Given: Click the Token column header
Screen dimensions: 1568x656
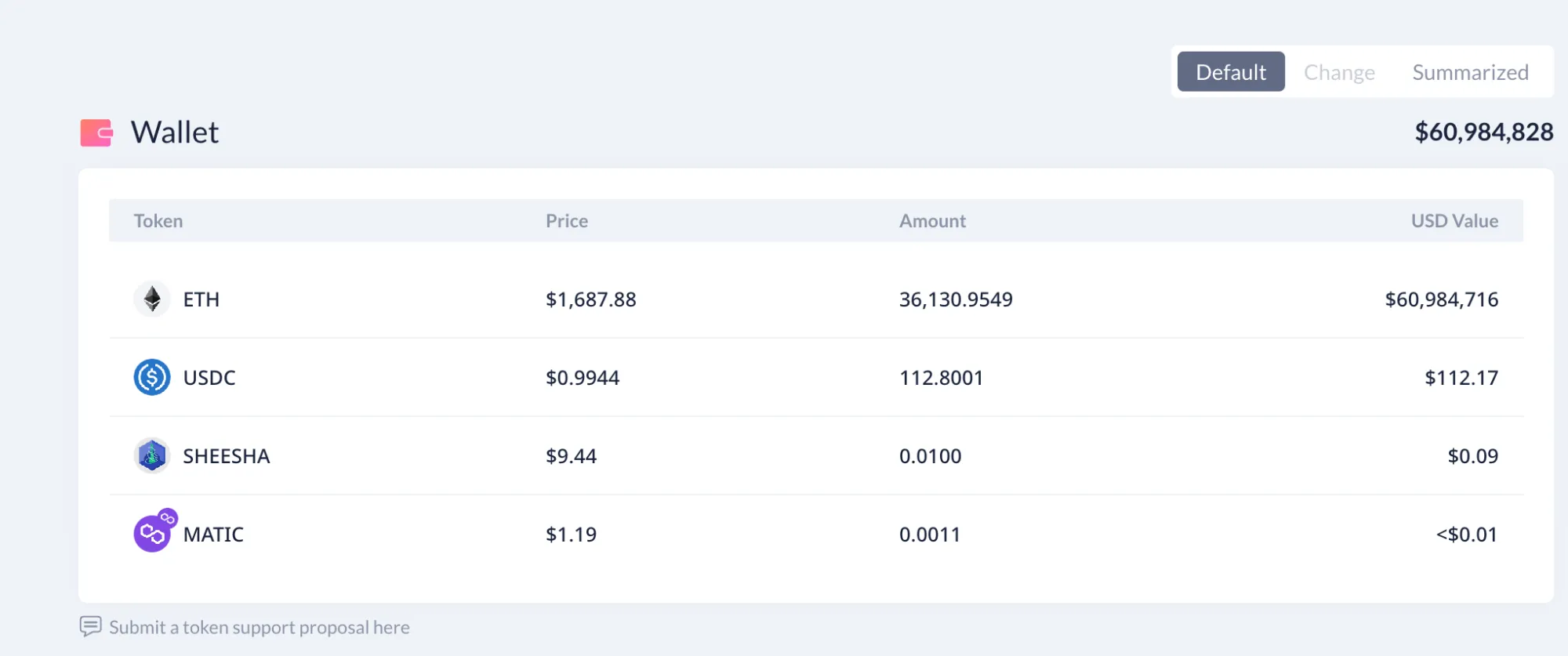Looking at the screenshot, I should click(x=158, y=221).
